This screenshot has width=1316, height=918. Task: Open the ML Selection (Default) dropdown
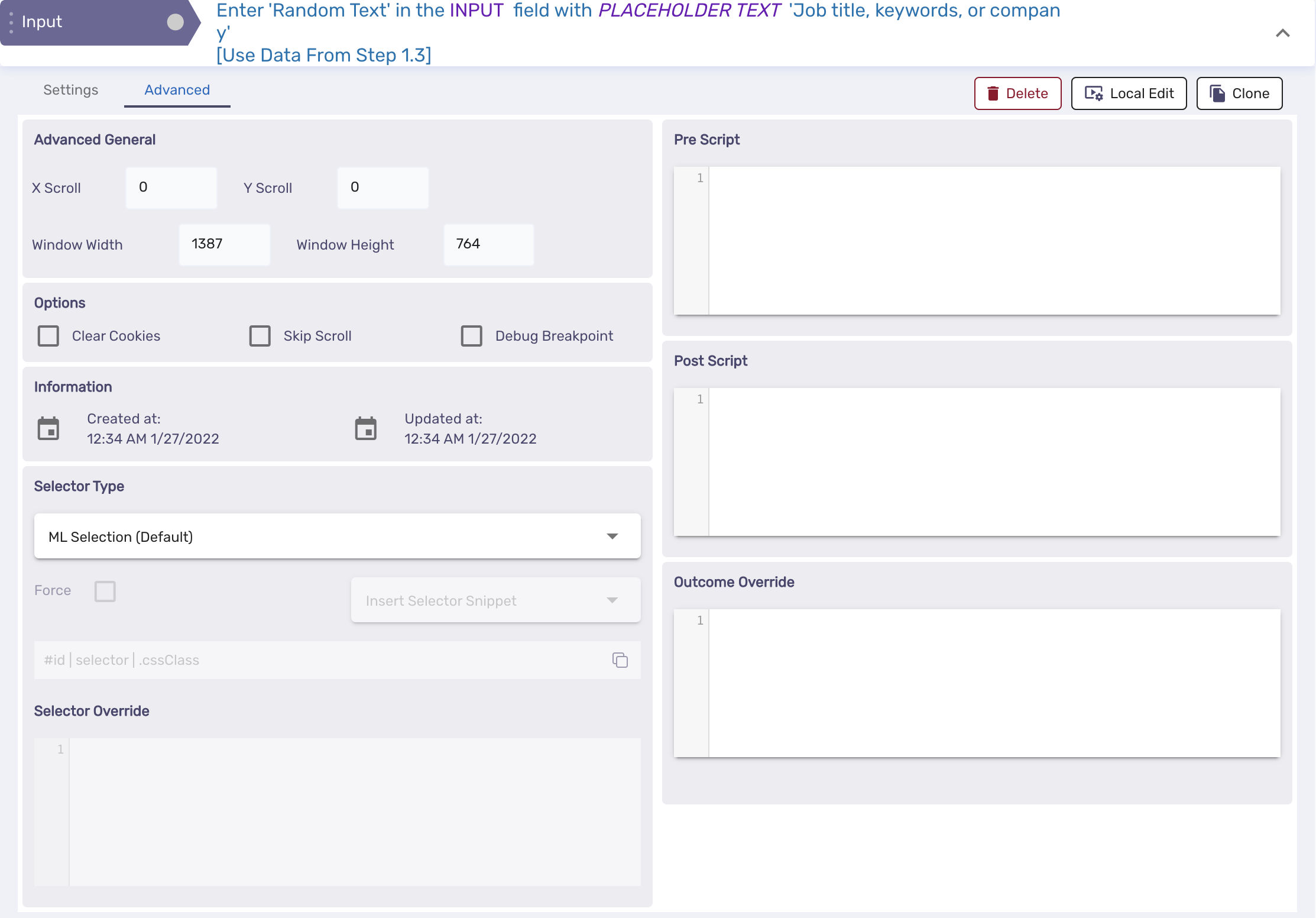click(337, 536)
